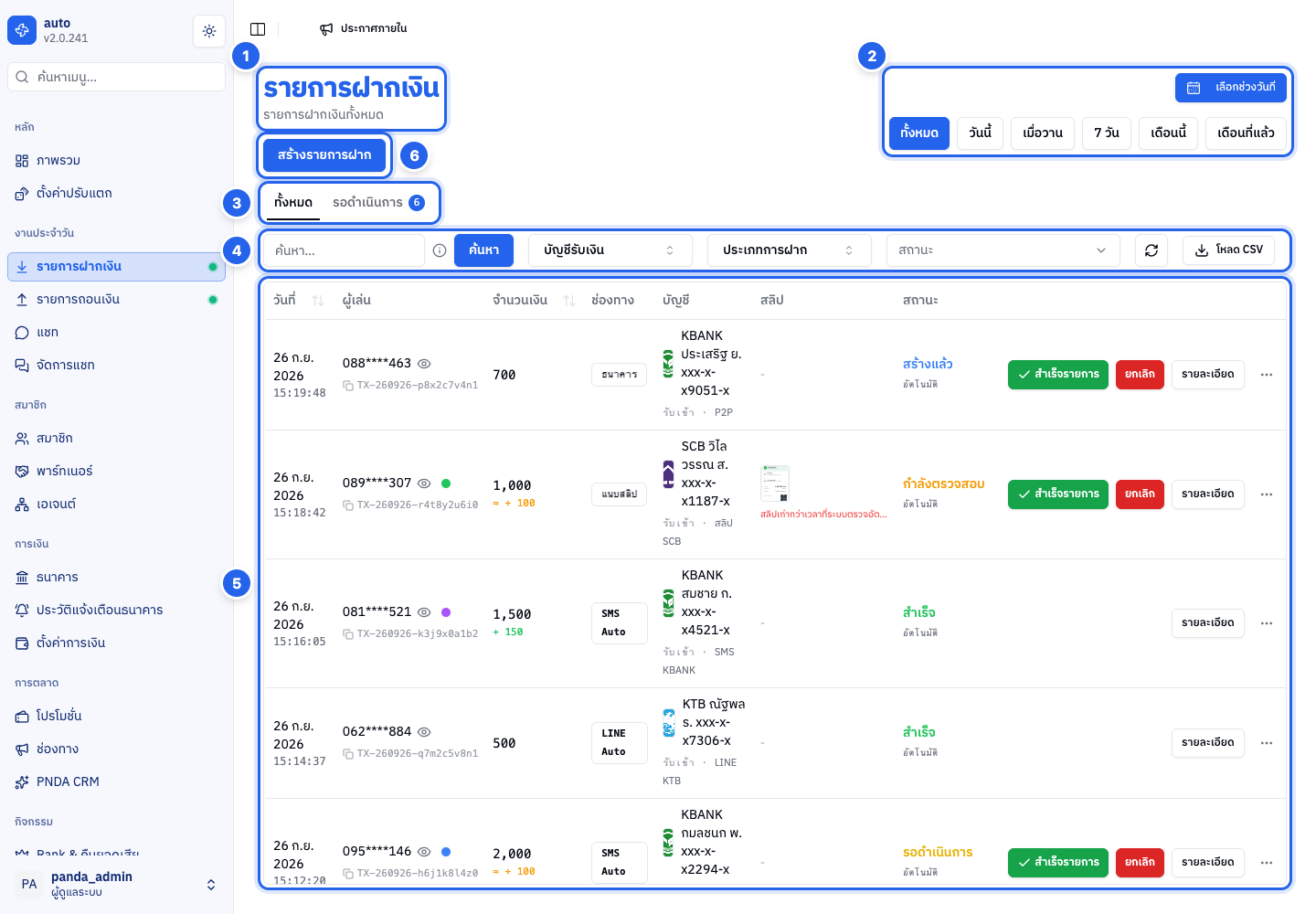Open the calendar date range picker
1316x914 pixels.
pos(1231,88)
